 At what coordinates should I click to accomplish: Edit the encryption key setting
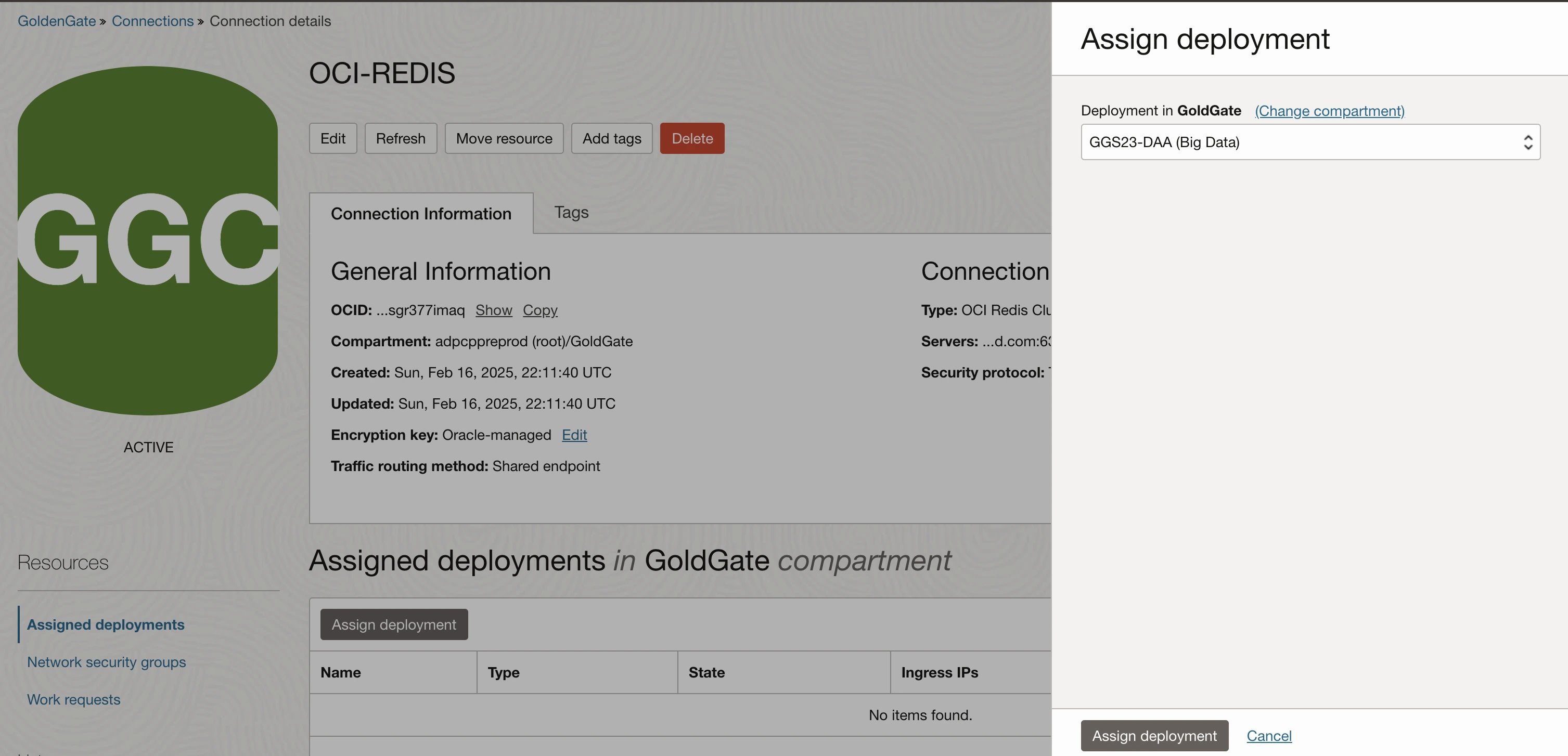click(573, 435)
